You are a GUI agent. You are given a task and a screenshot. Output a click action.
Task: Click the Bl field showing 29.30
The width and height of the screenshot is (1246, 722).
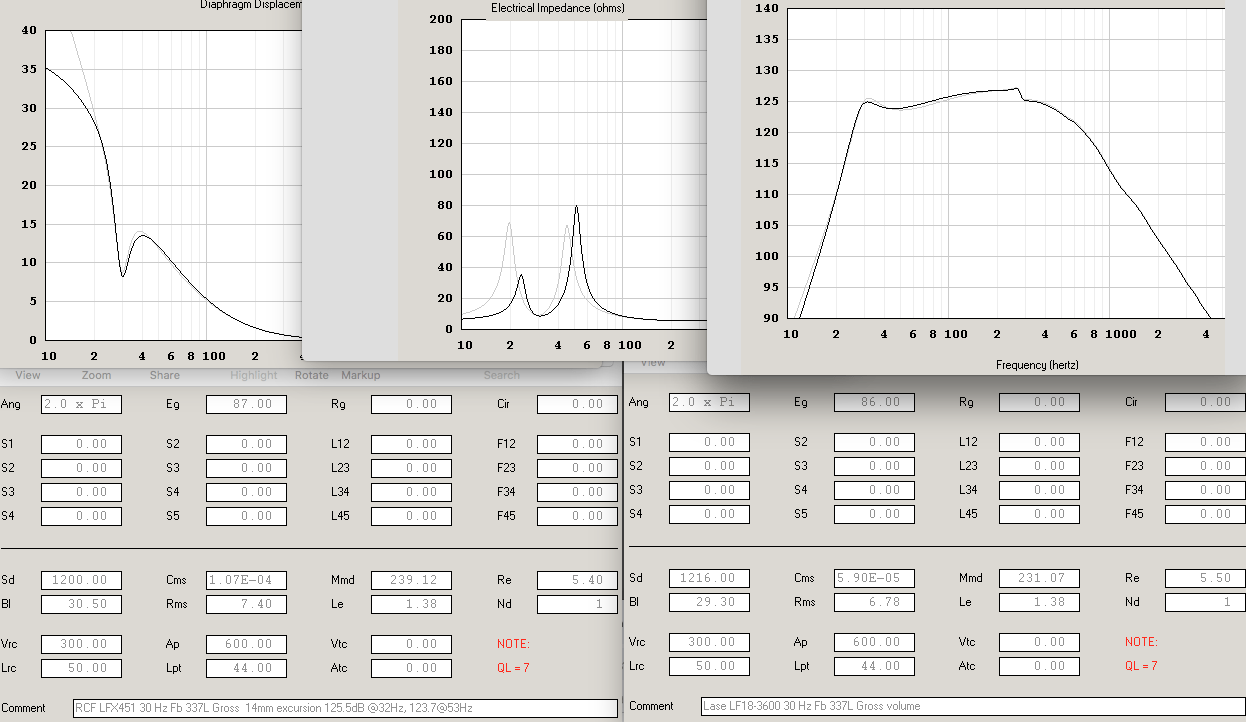pos(709,602)
